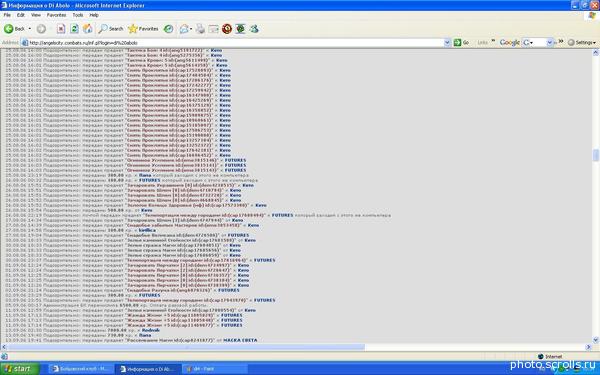Open the View menu
Image resolution: width=600 pixels, height=375 pixels.
[x=36, y=15]
